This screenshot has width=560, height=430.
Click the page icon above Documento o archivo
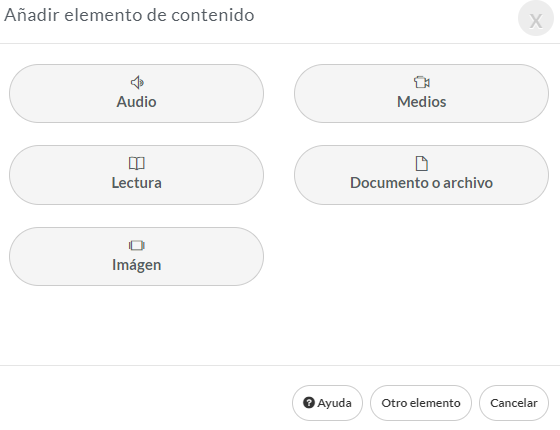[x=421, y=164]
